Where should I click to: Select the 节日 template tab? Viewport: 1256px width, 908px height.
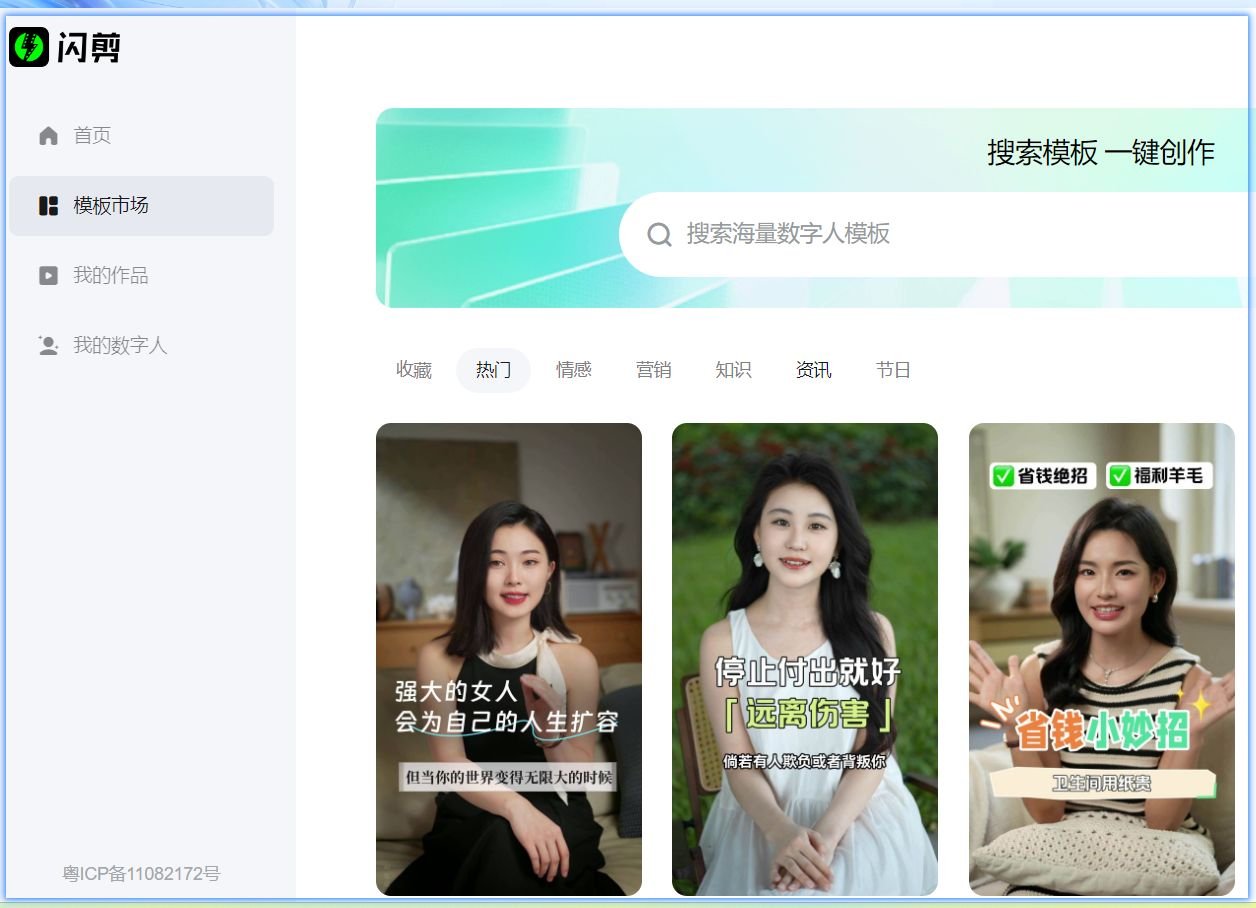[x=893, y=369]
